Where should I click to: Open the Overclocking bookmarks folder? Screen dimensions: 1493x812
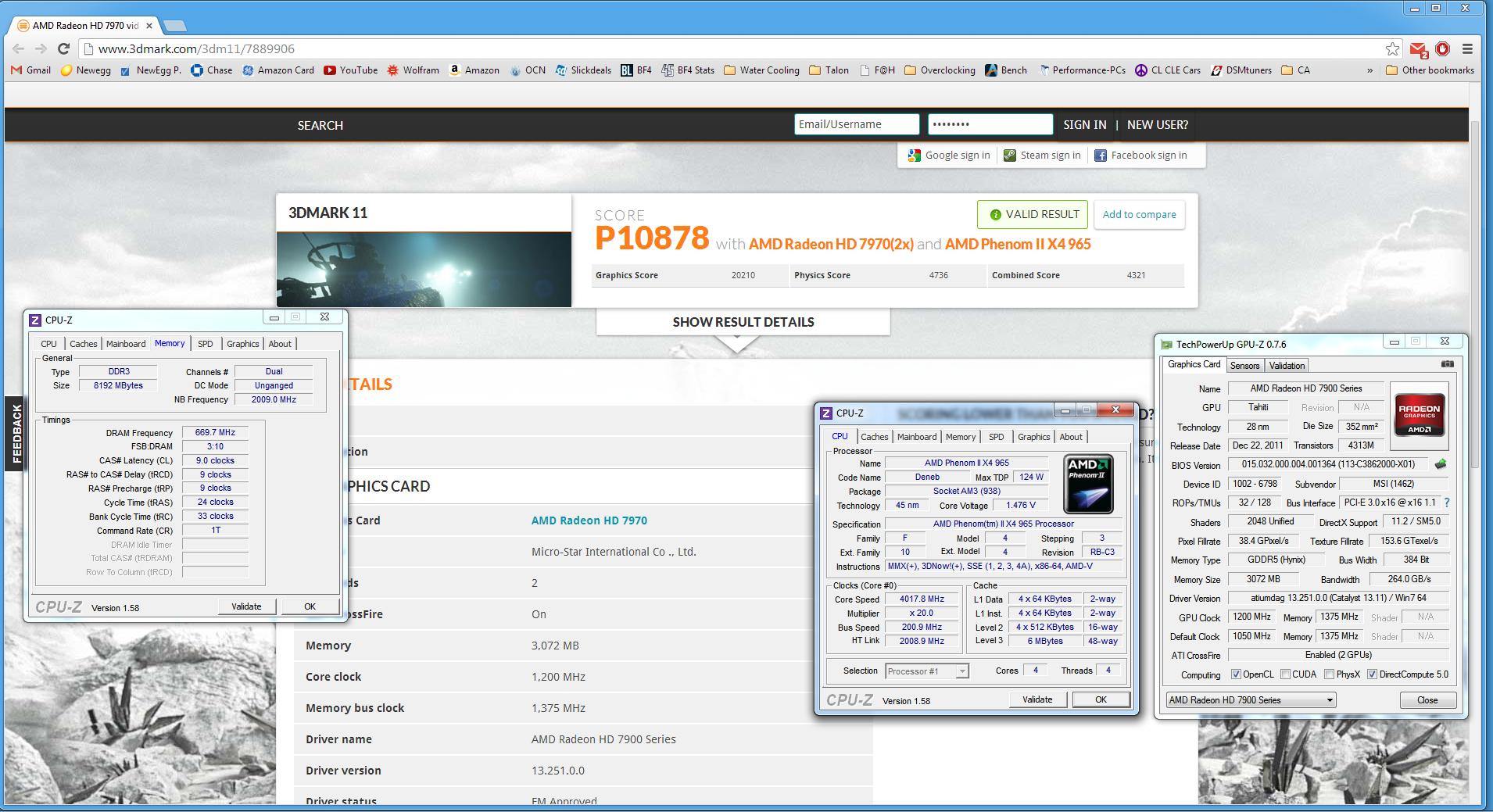pyautogui.click(x=940, y=70)
